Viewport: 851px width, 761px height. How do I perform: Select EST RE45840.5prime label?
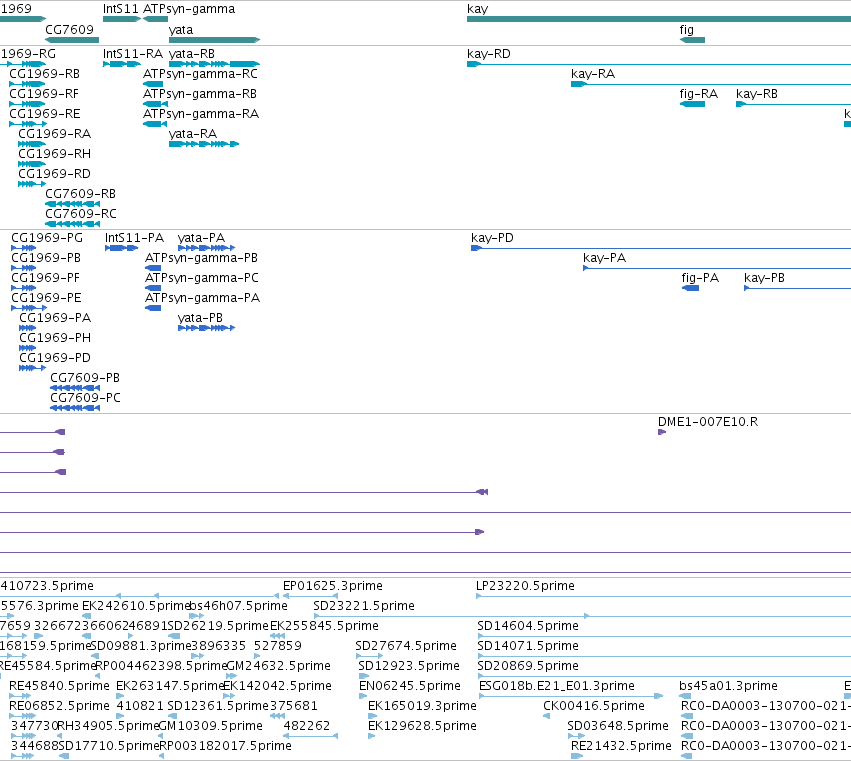[59, 686]
